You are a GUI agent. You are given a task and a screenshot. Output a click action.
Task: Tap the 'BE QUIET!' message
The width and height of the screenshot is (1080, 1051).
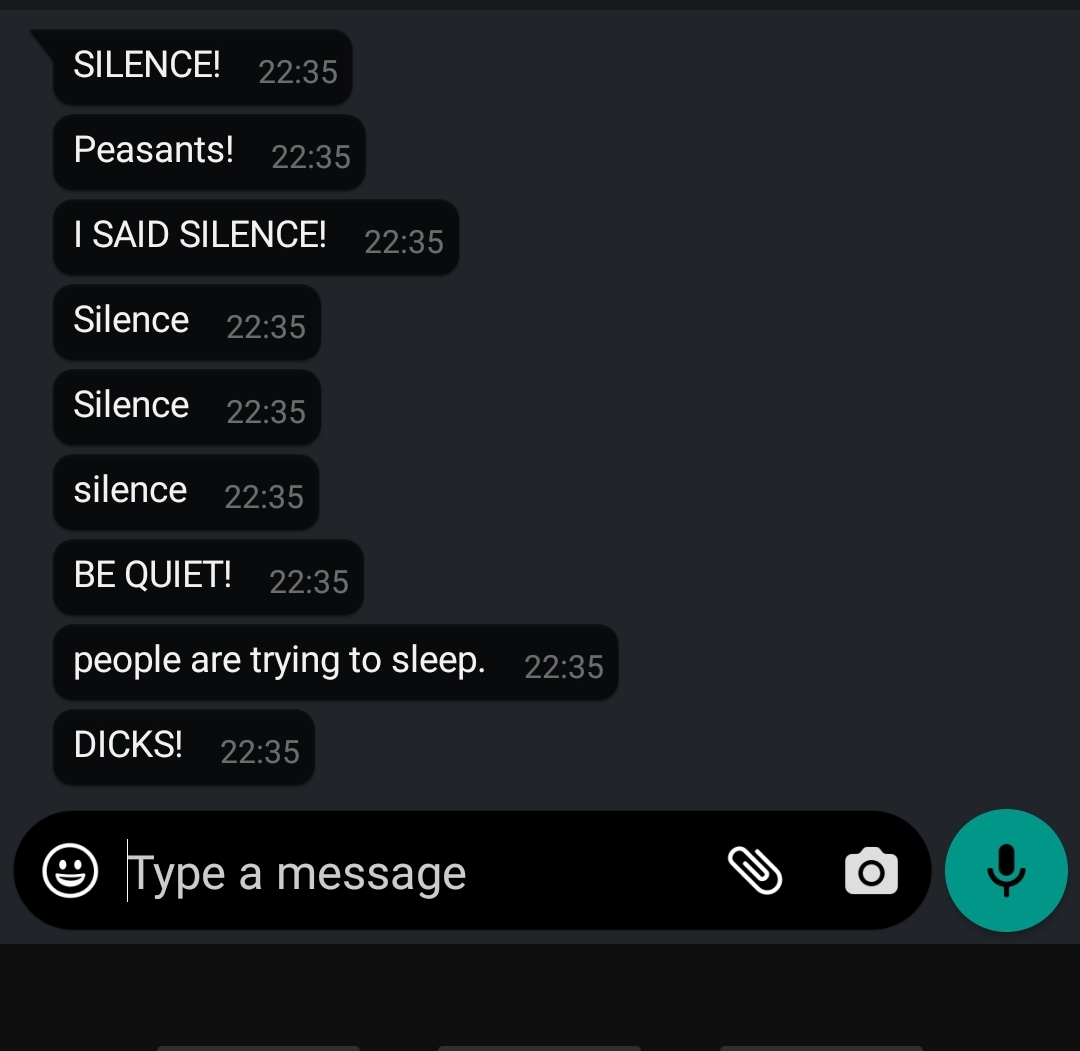(x=208, y=577)
